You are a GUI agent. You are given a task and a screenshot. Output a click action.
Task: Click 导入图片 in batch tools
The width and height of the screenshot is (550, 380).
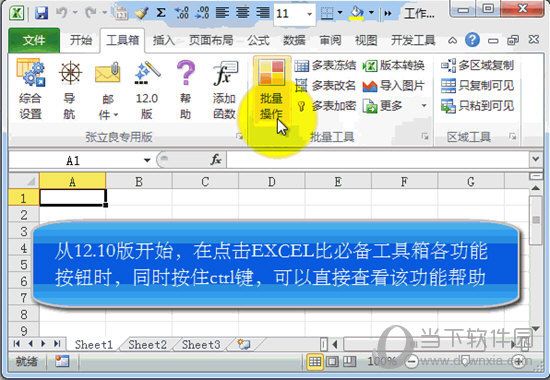(x=393, y=85)
